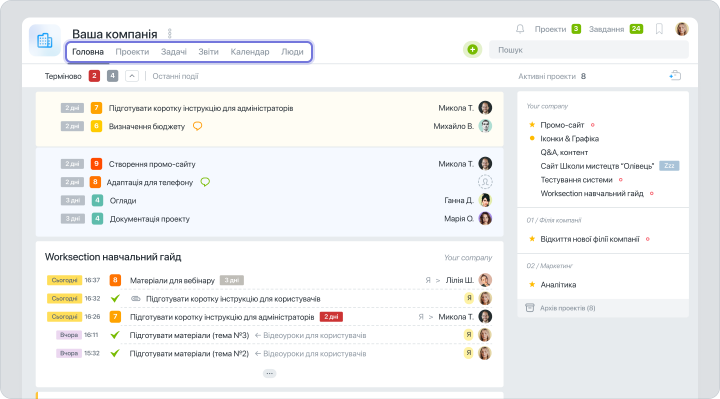Click orange comment bubble on Визначення бюджету
The image size is (720, 399).
click(x=197, y=126)
